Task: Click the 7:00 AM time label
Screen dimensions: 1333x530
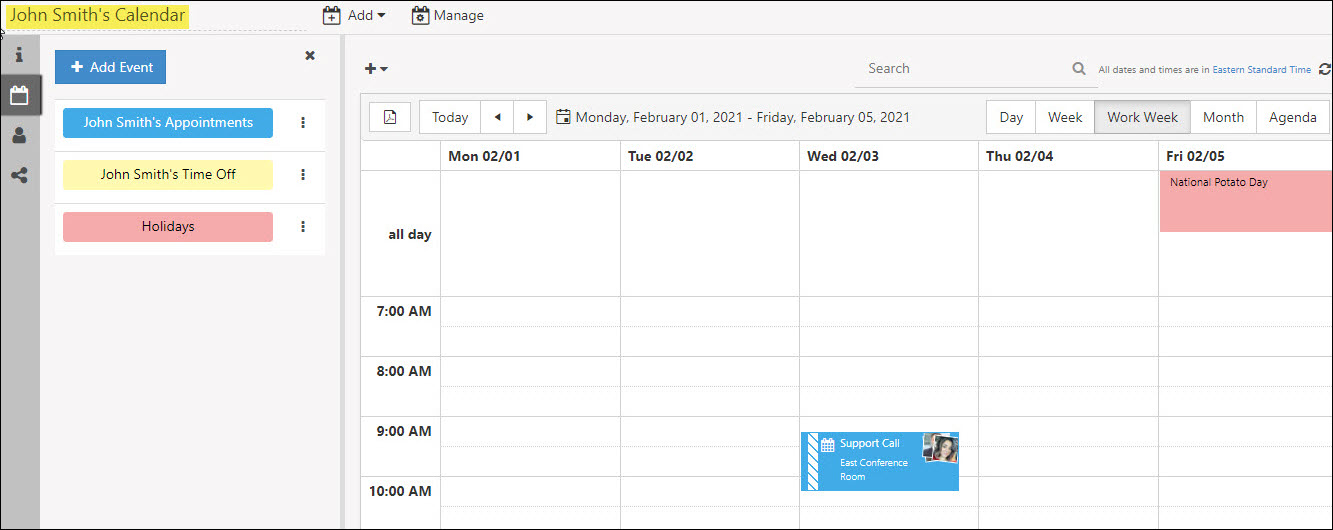Action: [404, 311]
